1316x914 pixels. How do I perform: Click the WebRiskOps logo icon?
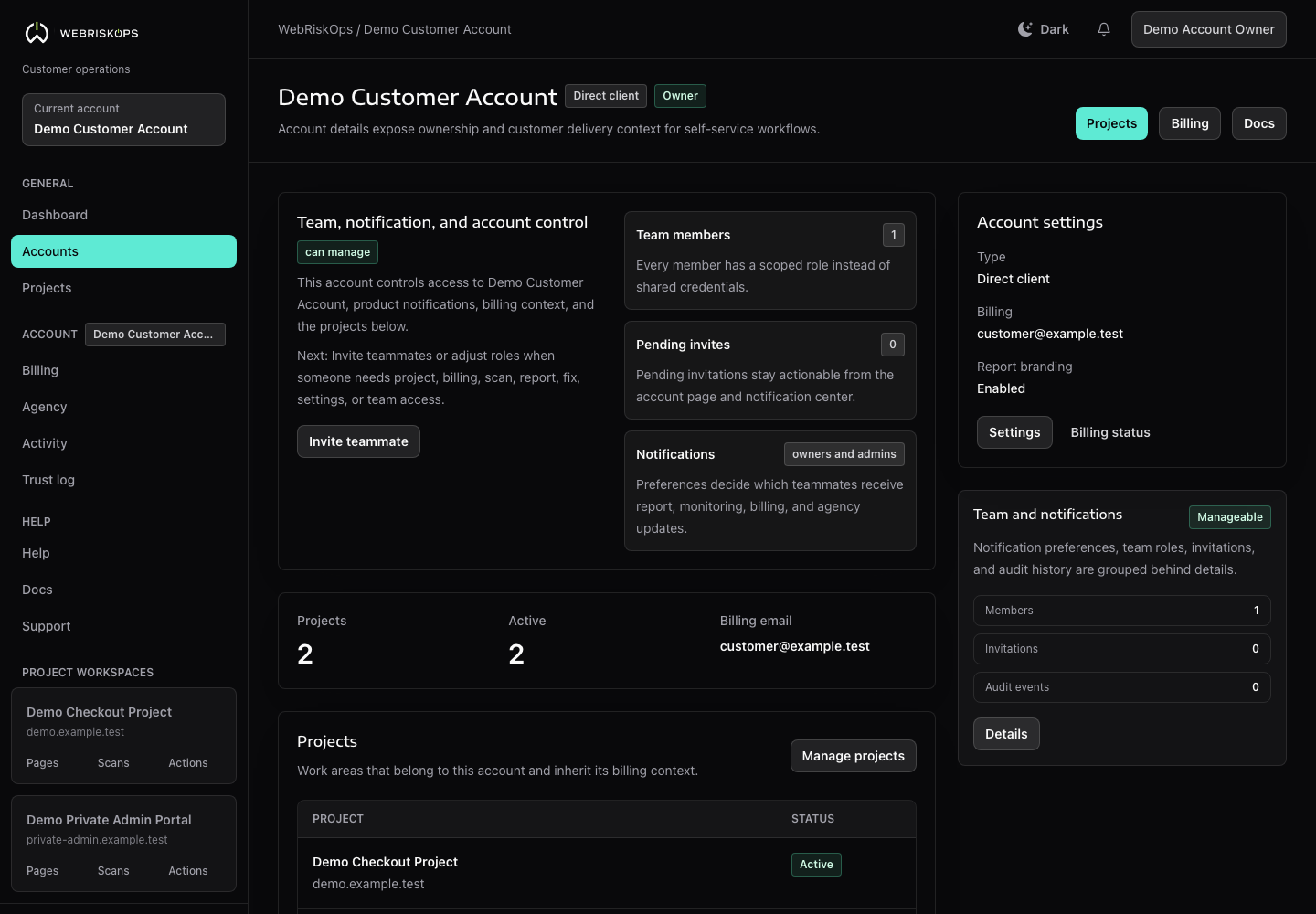(37, 33)
